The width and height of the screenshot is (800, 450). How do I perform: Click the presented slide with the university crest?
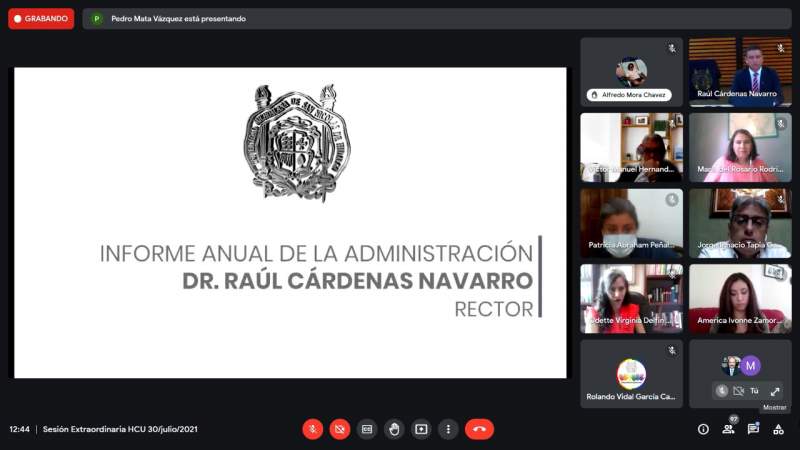pos(290,223)
